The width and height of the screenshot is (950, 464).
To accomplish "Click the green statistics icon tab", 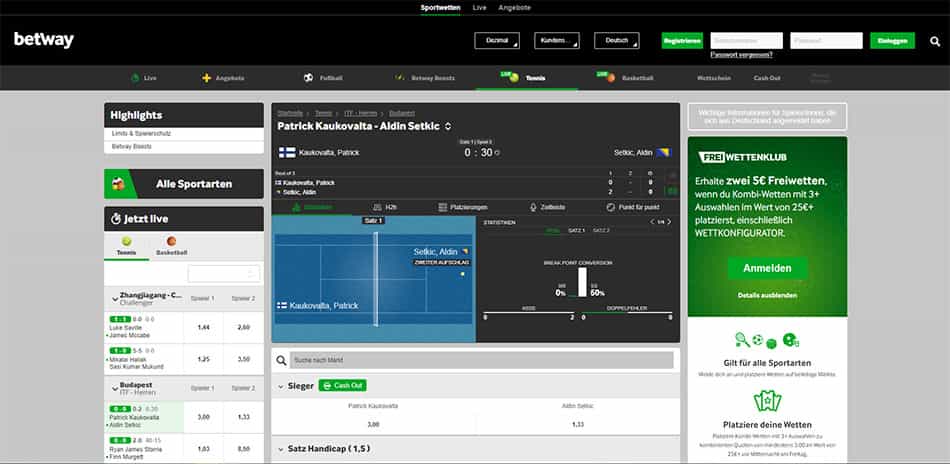I will point(296,207).
